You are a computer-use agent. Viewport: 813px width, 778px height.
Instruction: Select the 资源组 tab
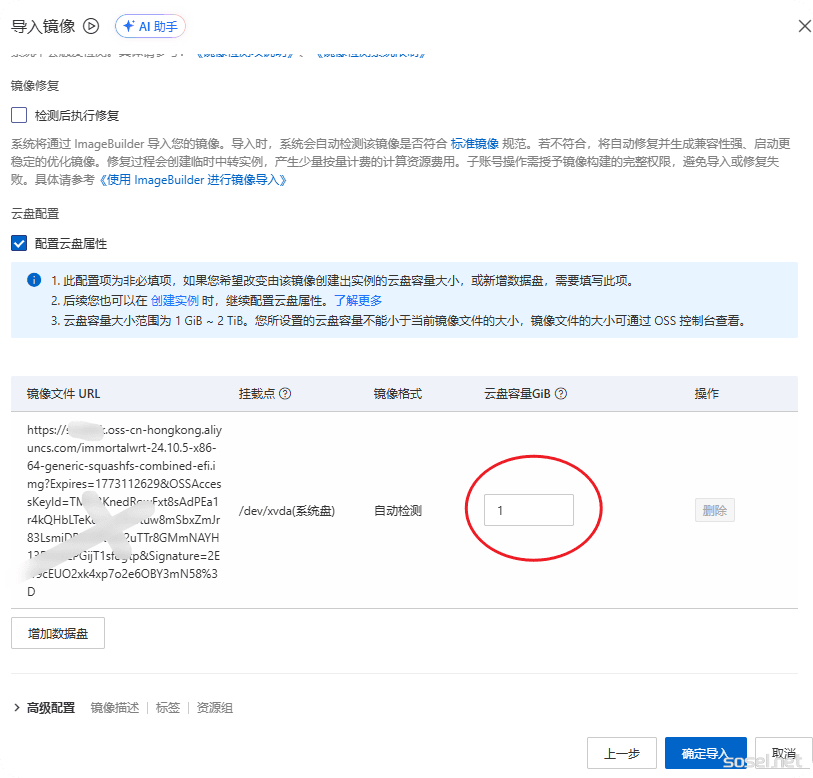(x=215, y=707)
